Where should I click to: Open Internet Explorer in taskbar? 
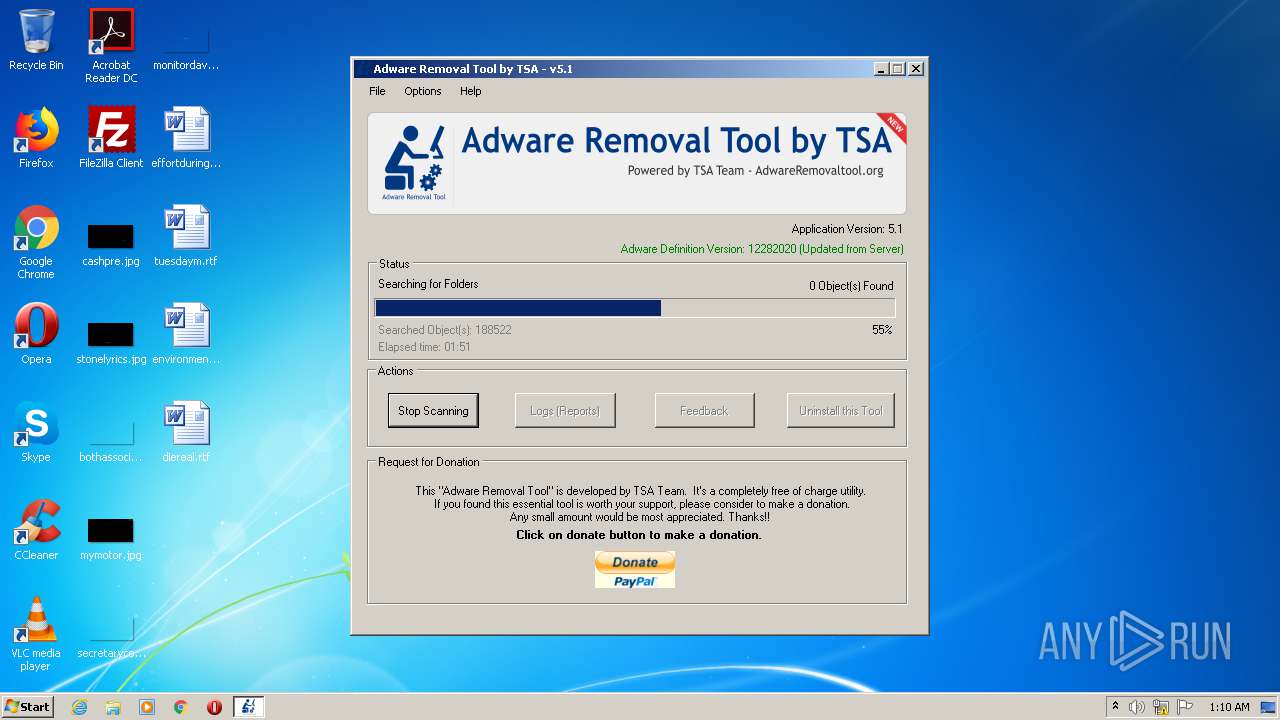click(79, 707)
